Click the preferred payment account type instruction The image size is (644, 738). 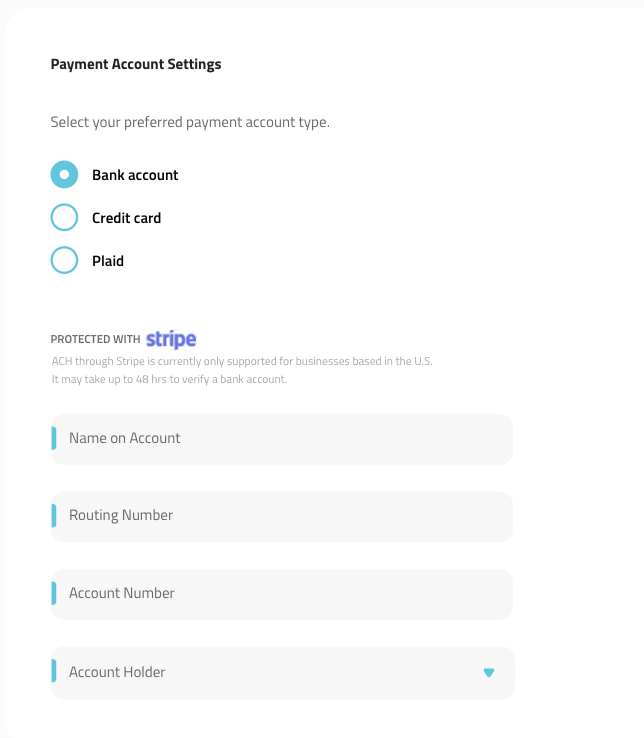[190, 122]
